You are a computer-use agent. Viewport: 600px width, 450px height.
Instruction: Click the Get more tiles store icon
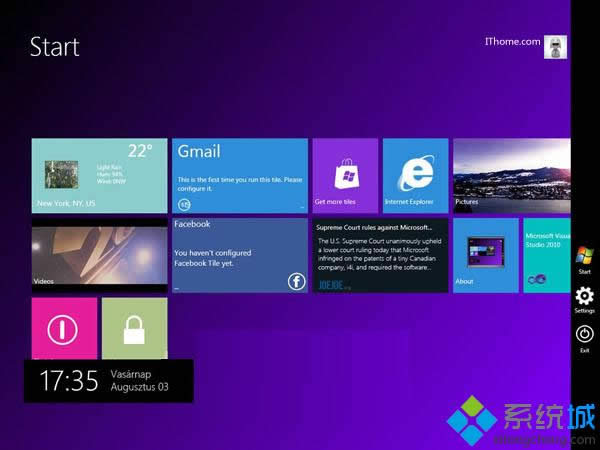tap(347, 174)
